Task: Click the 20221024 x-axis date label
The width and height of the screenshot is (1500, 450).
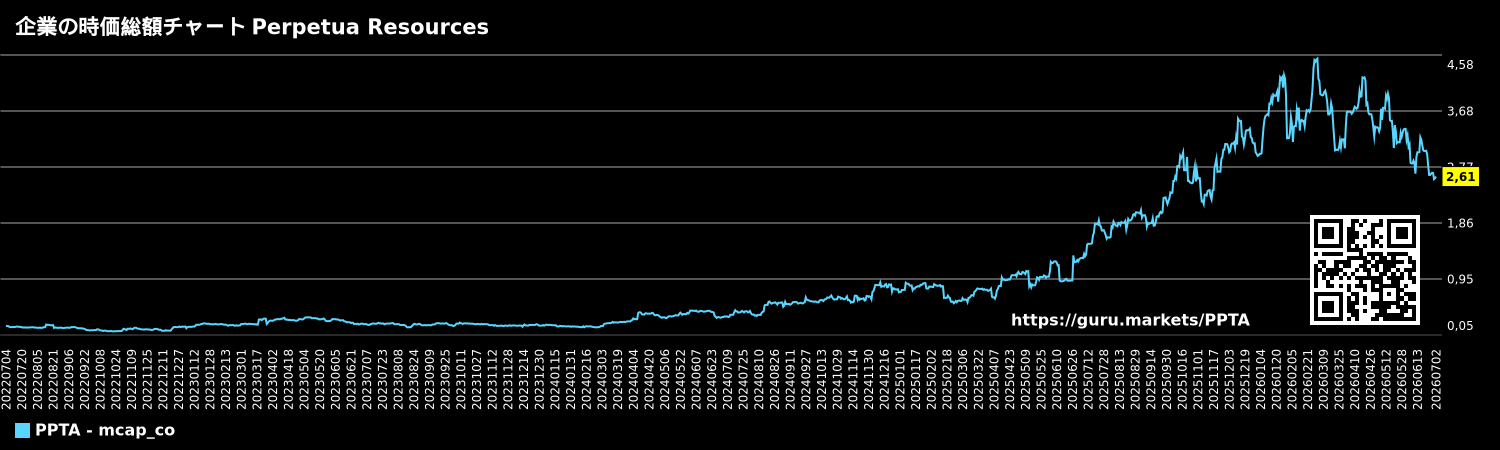Action: [x=116, y=378]
